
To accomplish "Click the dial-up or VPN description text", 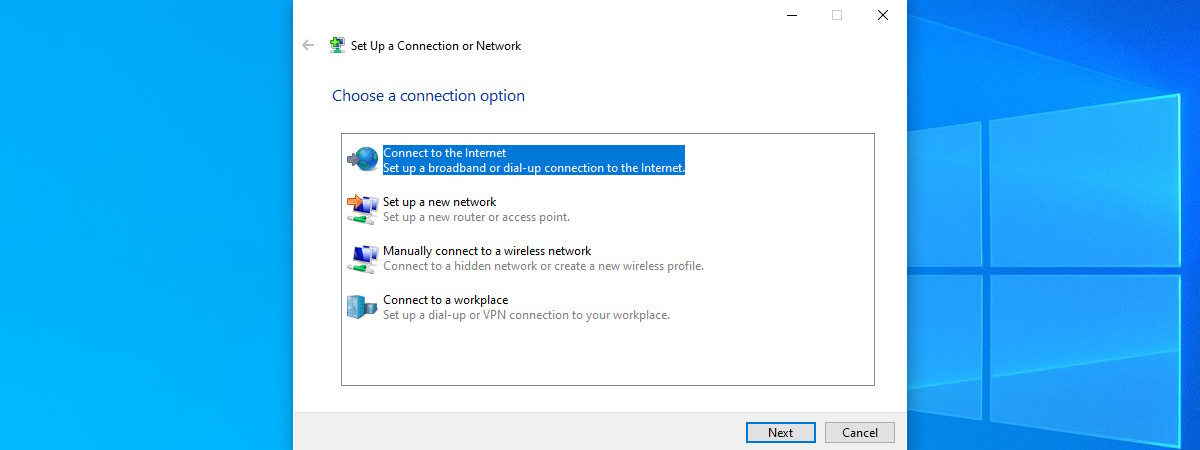I will click(x=526, y=315).
